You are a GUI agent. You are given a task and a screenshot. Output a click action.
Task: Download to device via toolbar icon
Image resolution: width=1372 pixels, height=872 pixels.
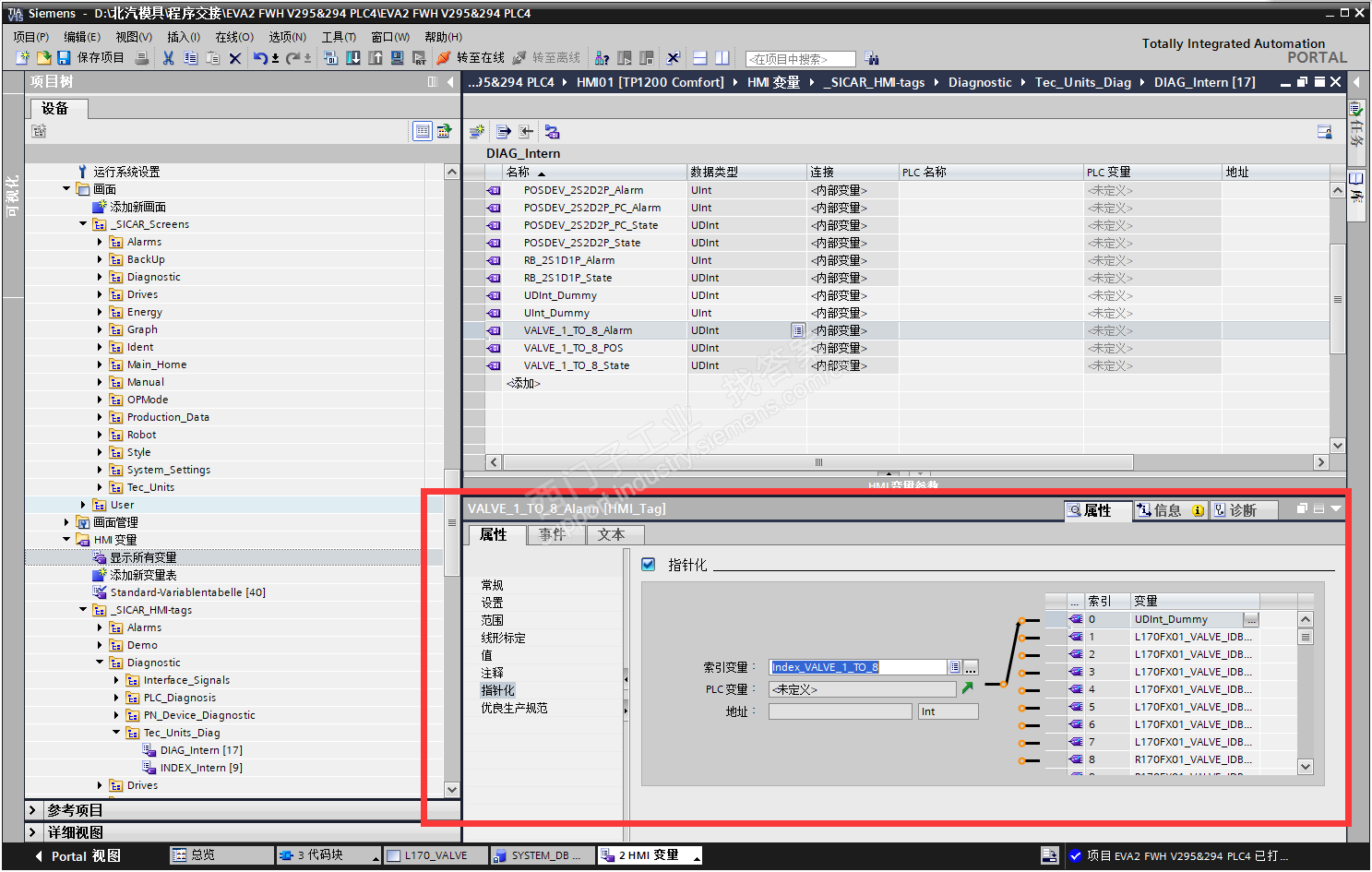tap(352, 58)
